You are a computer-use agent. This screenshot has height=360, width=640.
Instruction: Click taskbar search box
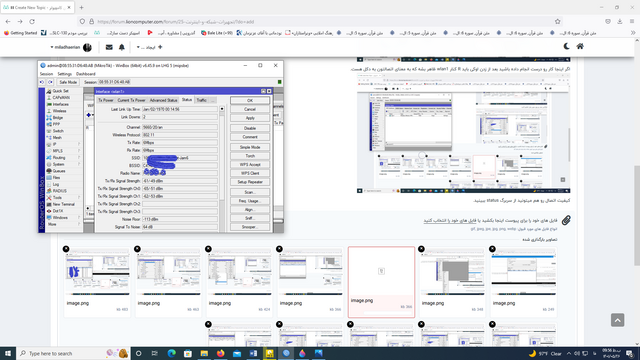[73, 353]
